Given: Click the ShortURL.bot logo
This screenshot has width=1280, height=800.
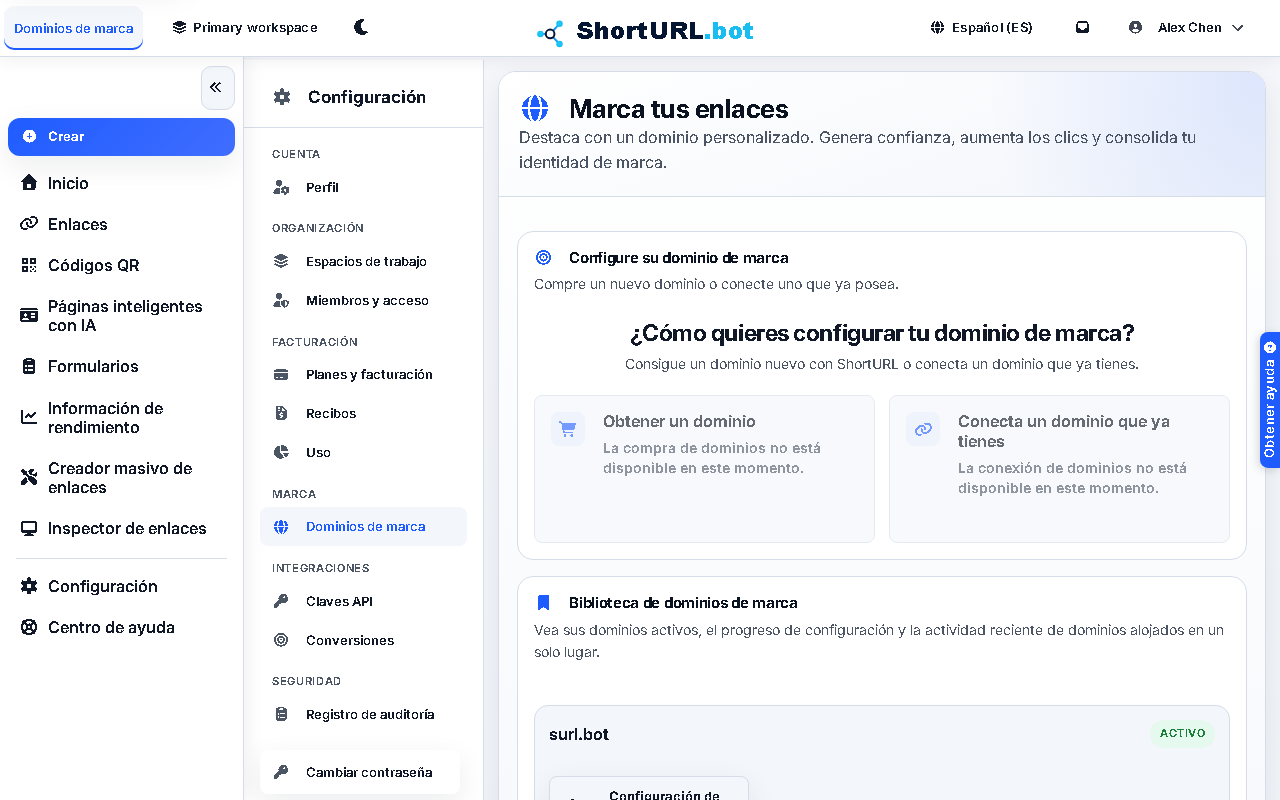Looking at the screenshot, I should [x=645, y=31].
